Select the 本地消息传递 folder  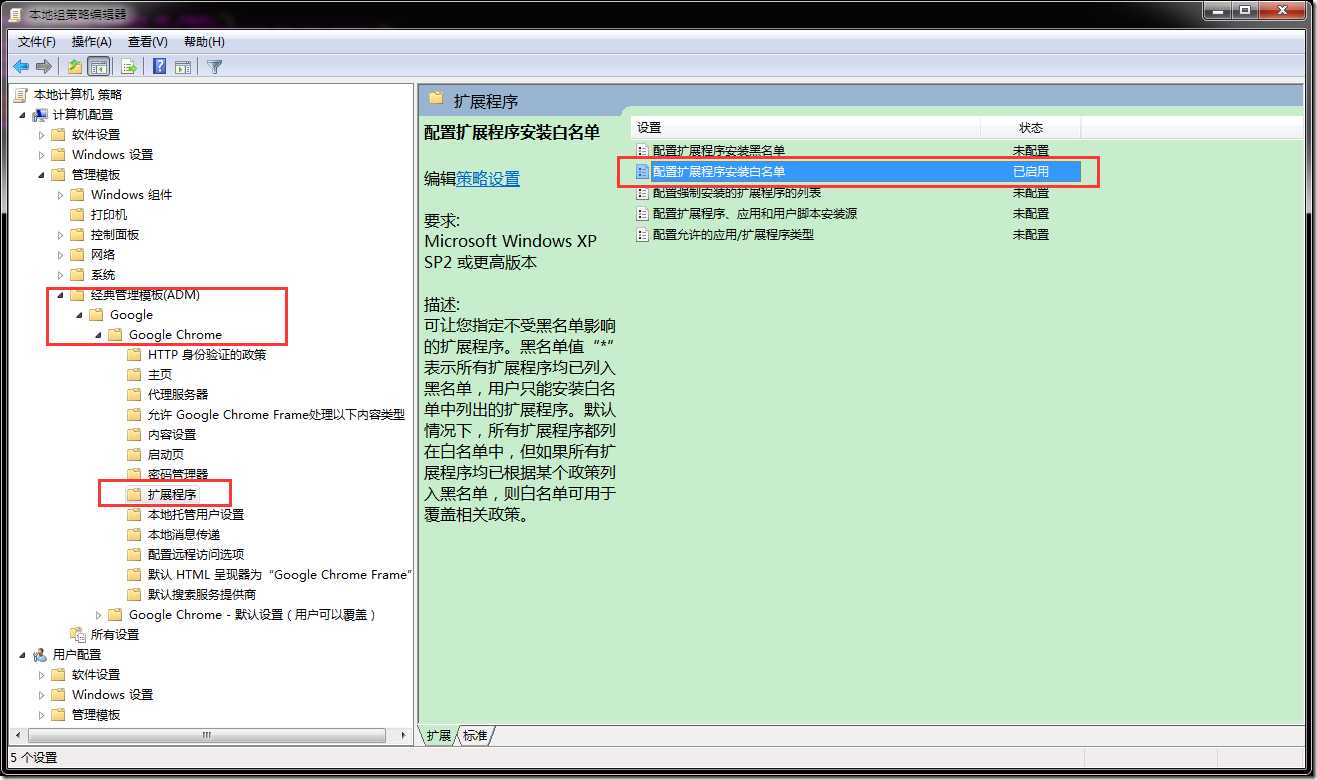click(184, 535)
